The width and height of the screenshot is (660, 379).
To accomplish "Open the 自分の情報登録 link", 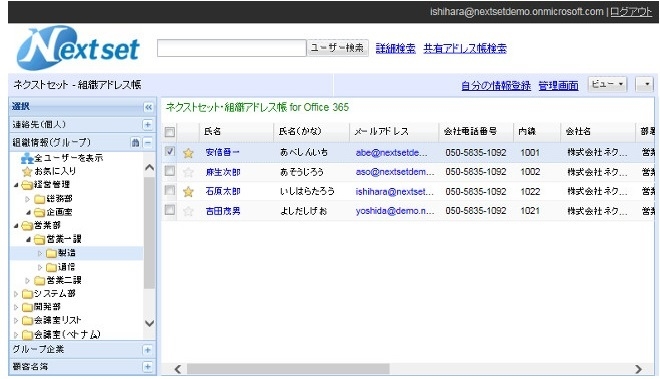I will click(496, 85).
